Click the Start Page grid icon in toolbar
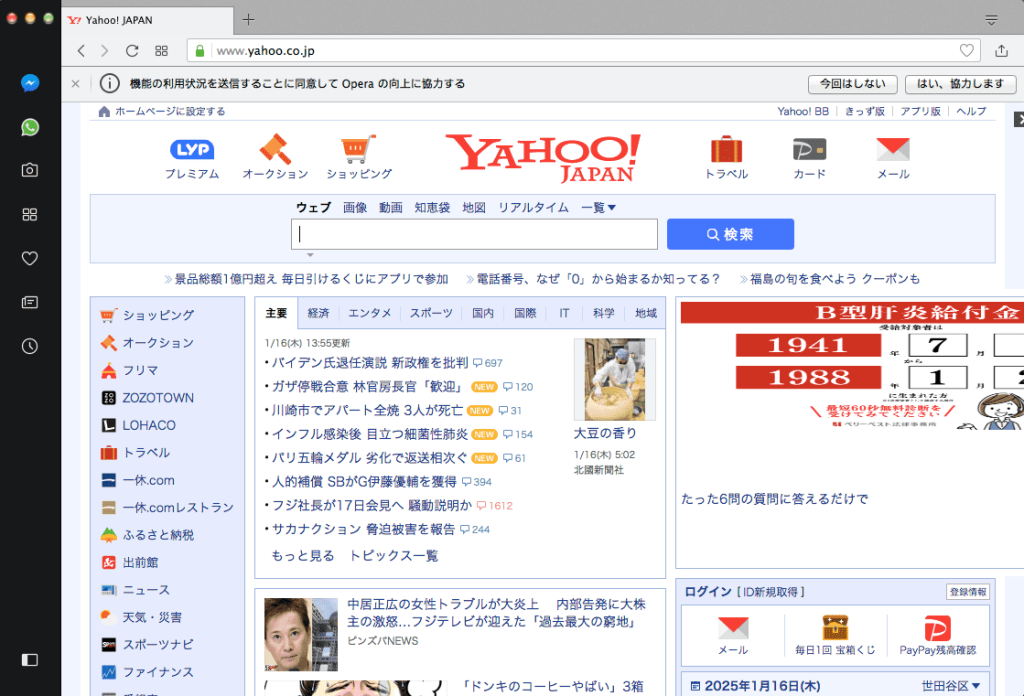This screenshot has height=696, width=1024. (161, 51)
